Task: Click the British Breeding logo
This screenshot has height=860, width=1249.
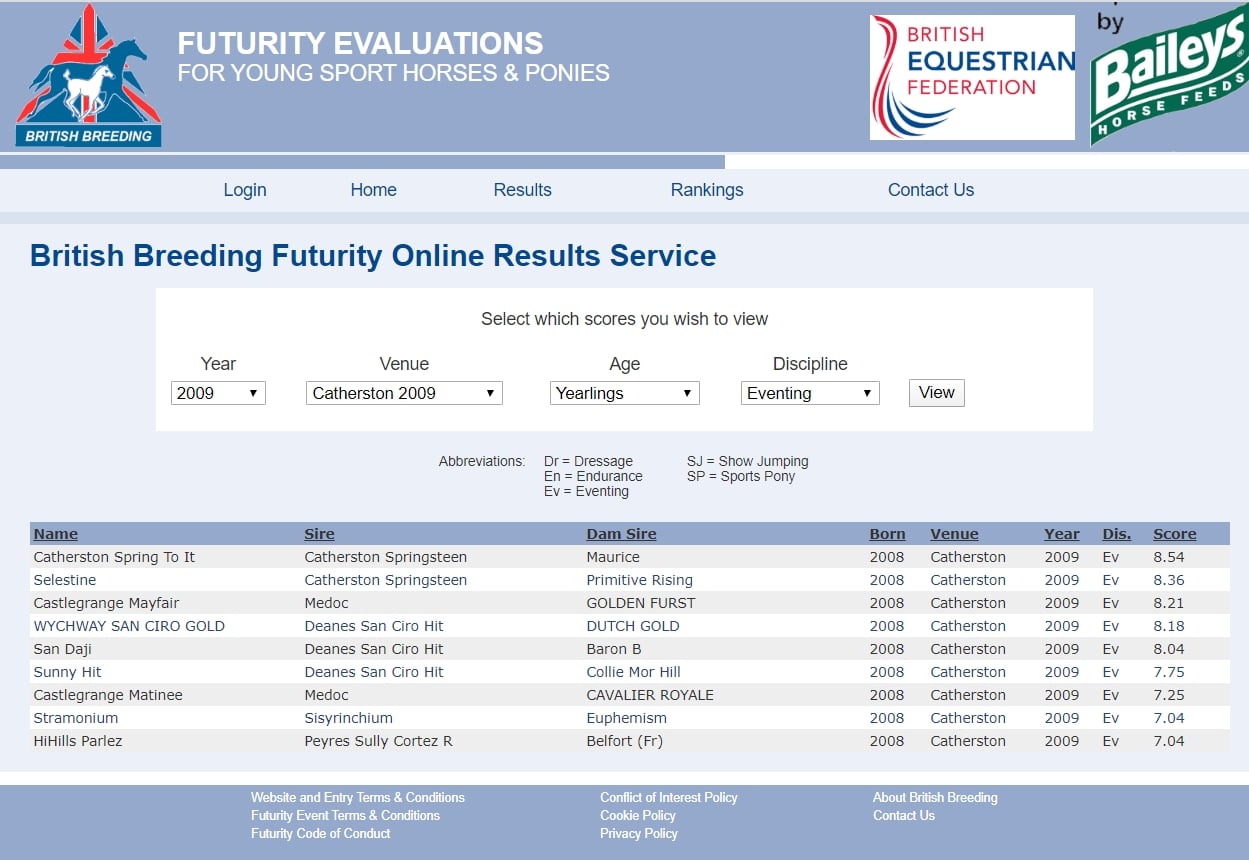Action: coord(88,76)
